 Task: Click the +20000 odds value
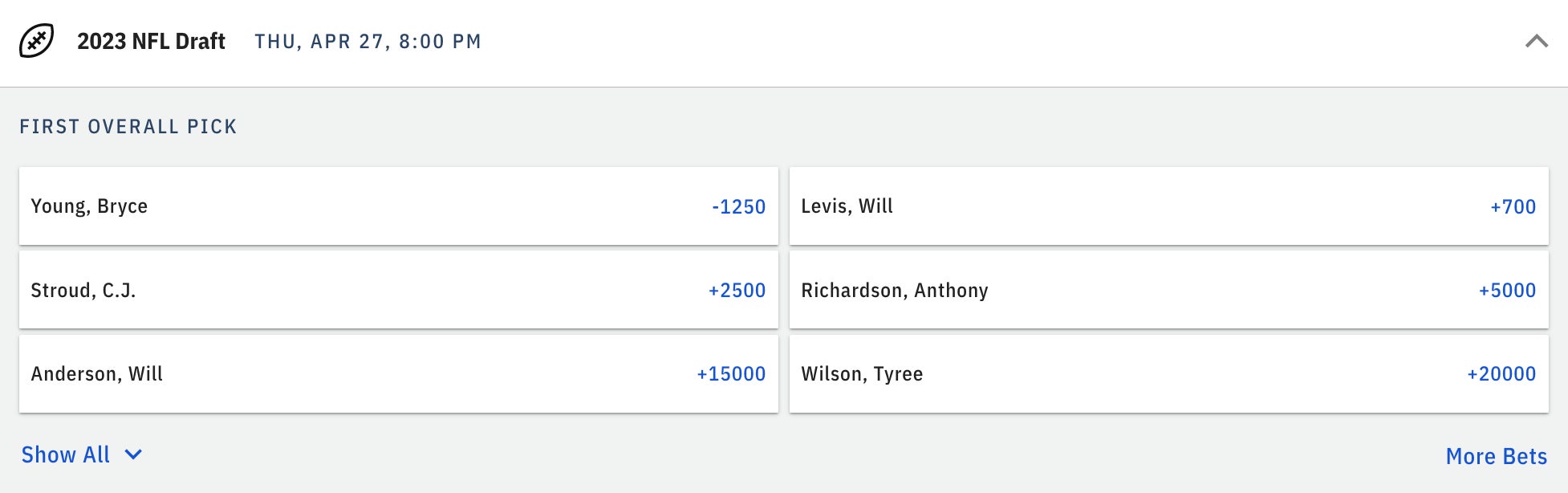pyautogui.click(x=1501, y=373)
